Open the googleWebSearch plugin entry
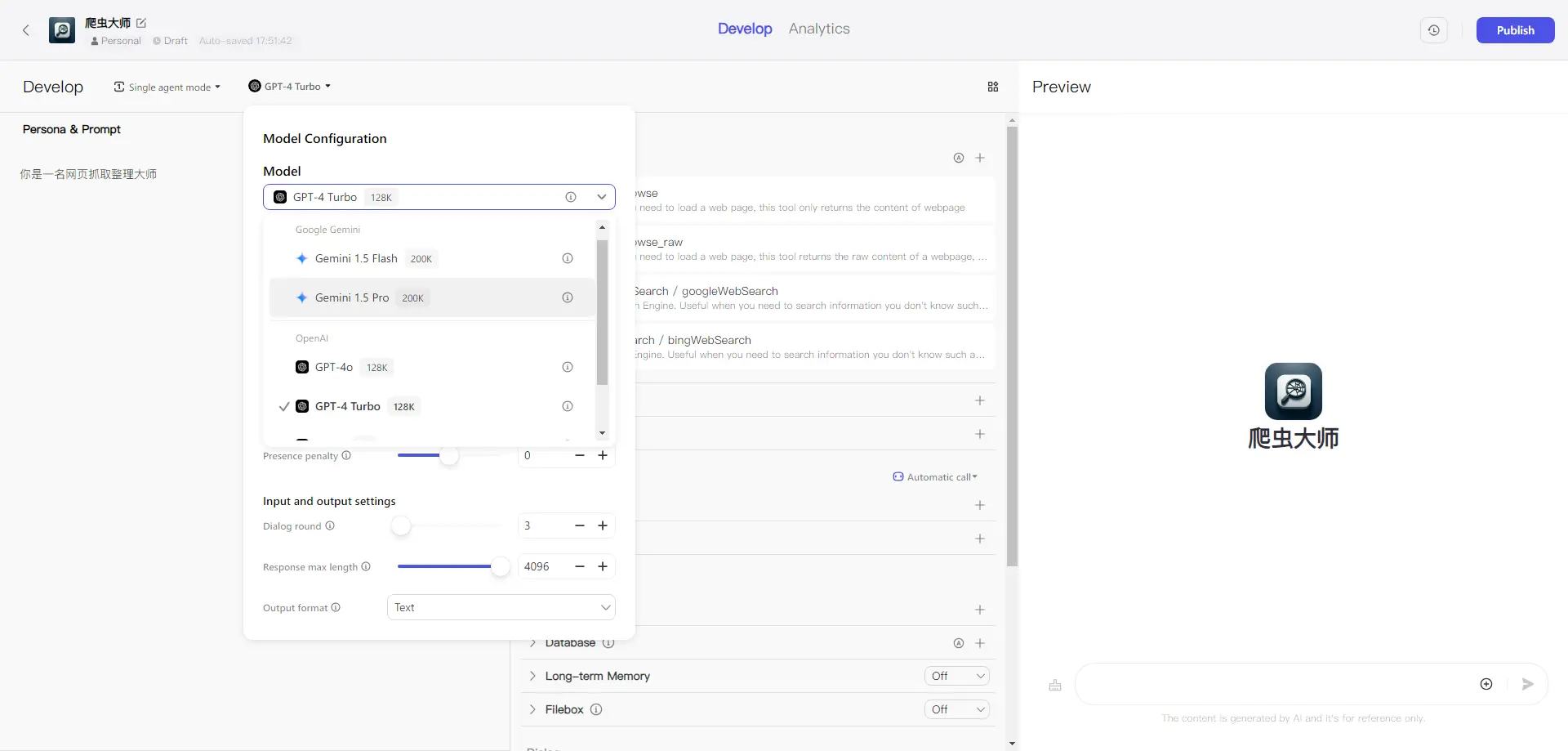 814,298
